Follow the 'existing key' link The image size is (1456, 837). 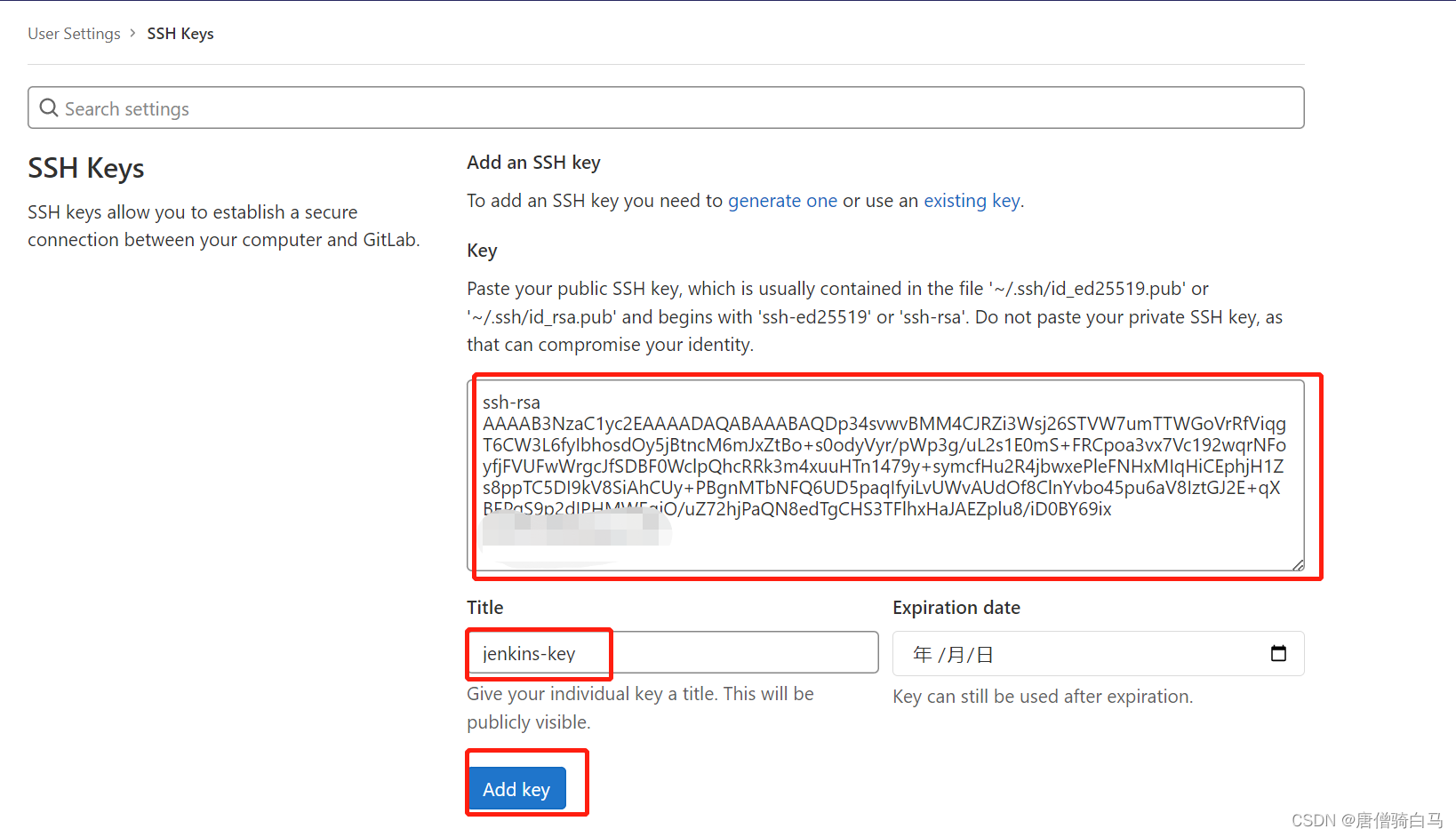click(x=972, y=201)
